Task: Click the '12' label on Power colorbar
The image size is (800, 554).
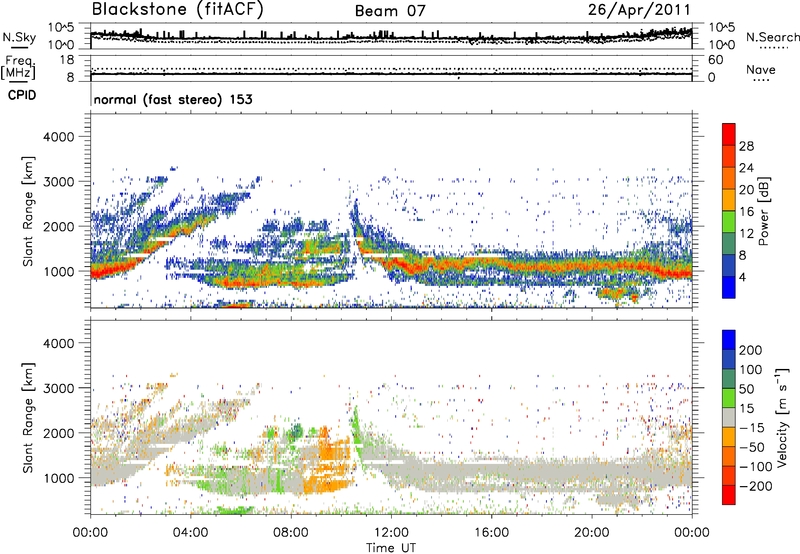Action: pyautogui.click(x=746, y=234)
